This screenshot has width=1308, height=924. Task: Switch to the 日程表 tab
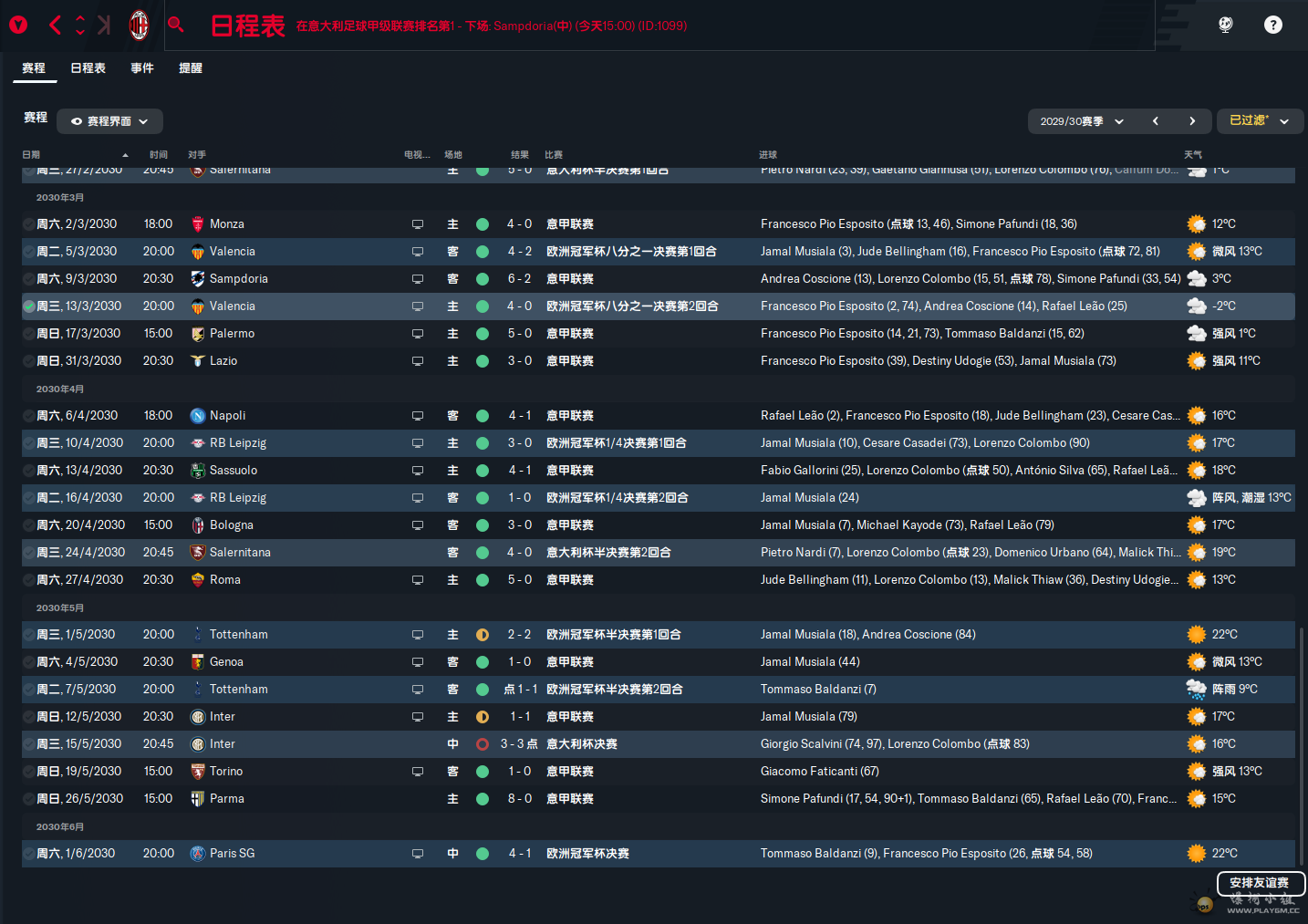(88, 68)
